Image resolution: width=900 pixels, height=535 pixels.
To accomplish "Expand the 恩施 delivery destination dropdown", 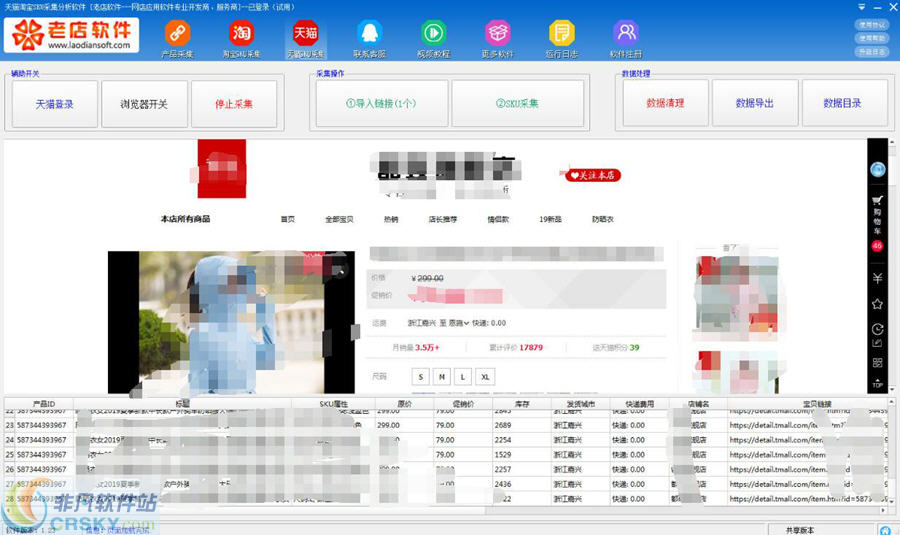I will [459, 323].
